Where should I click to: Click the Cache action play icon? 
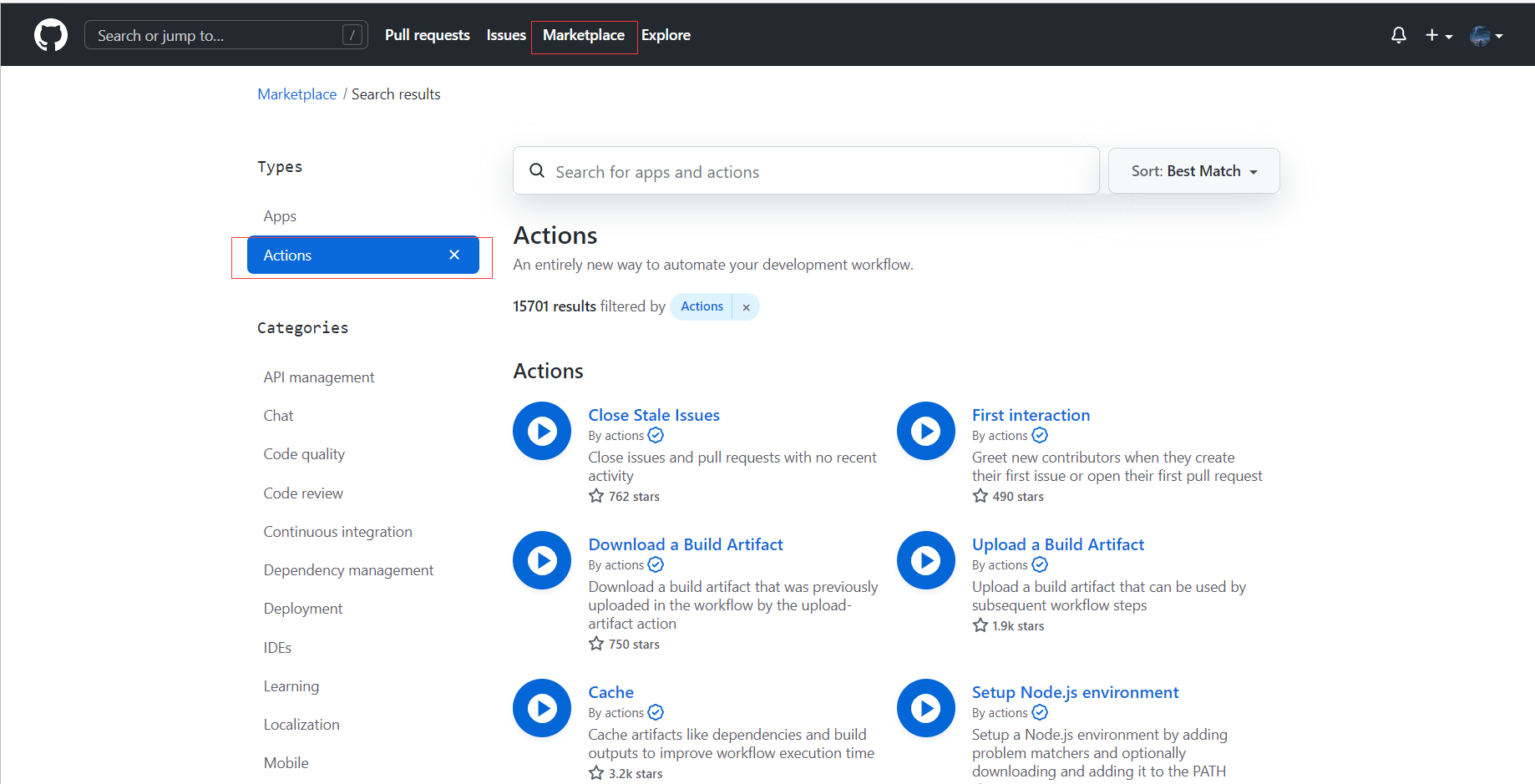542,708
